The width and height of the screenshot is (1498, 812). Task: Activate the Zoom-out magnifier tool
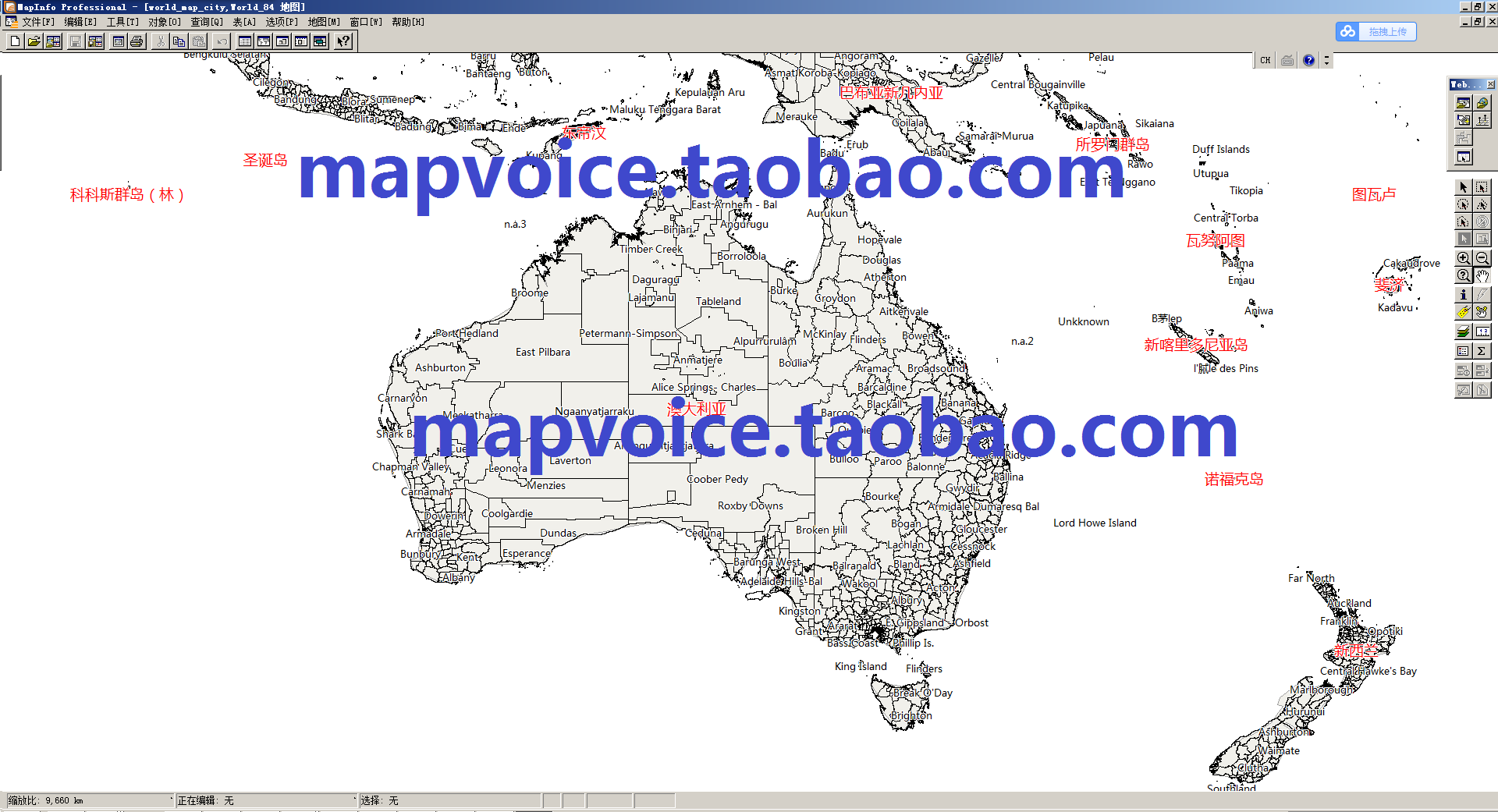[1482, 258]
